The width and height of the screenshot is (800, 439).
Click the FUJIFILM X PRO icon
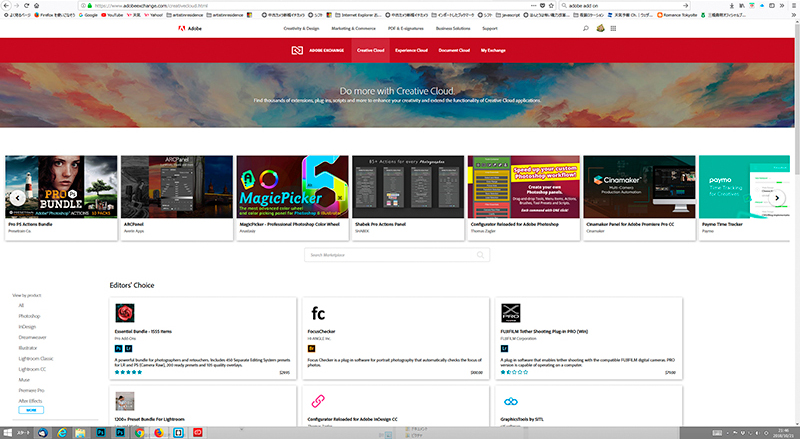point(510,313)
